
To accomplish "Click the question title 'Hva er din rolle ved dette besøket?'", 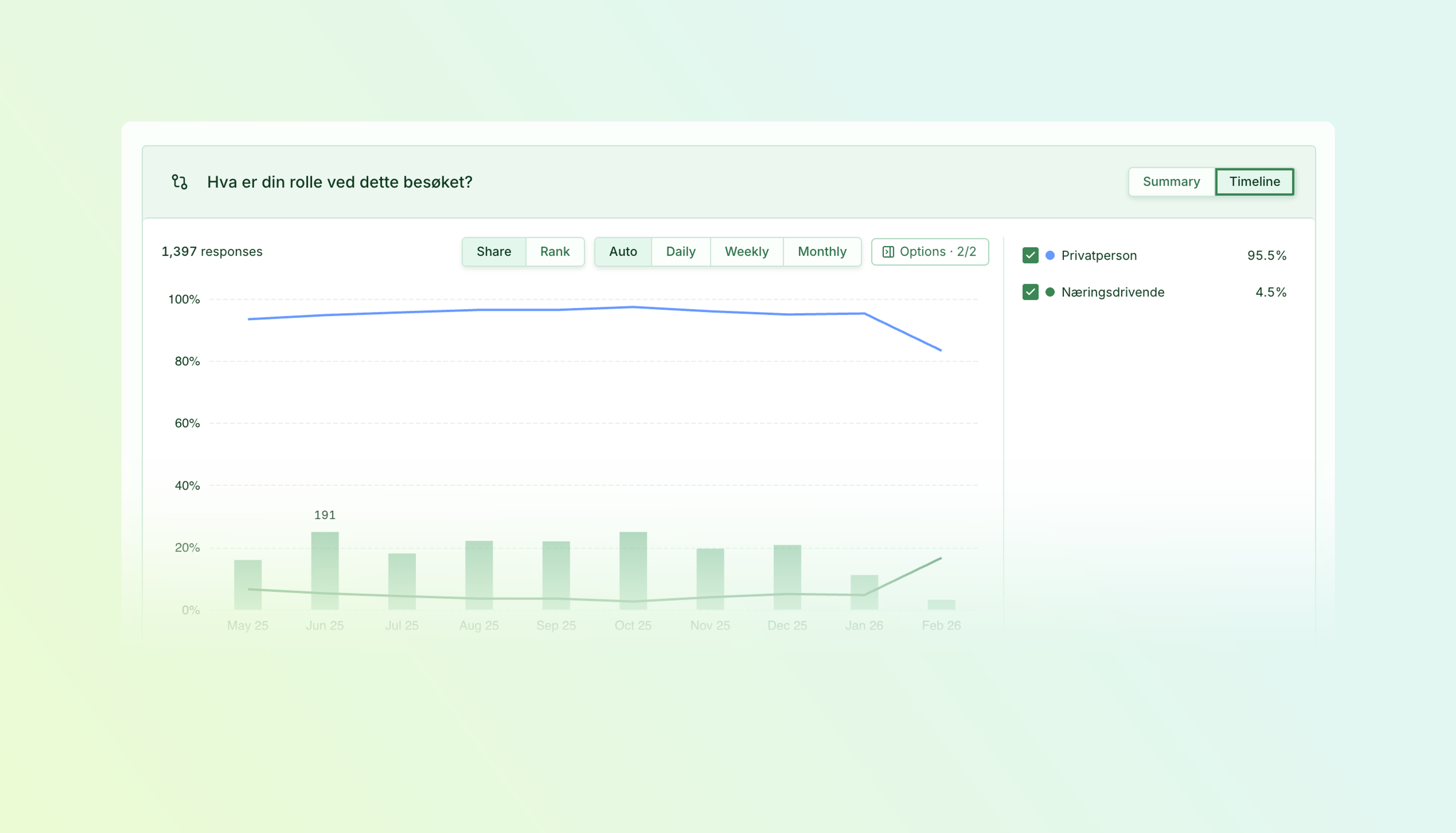I will click(339, 182).
